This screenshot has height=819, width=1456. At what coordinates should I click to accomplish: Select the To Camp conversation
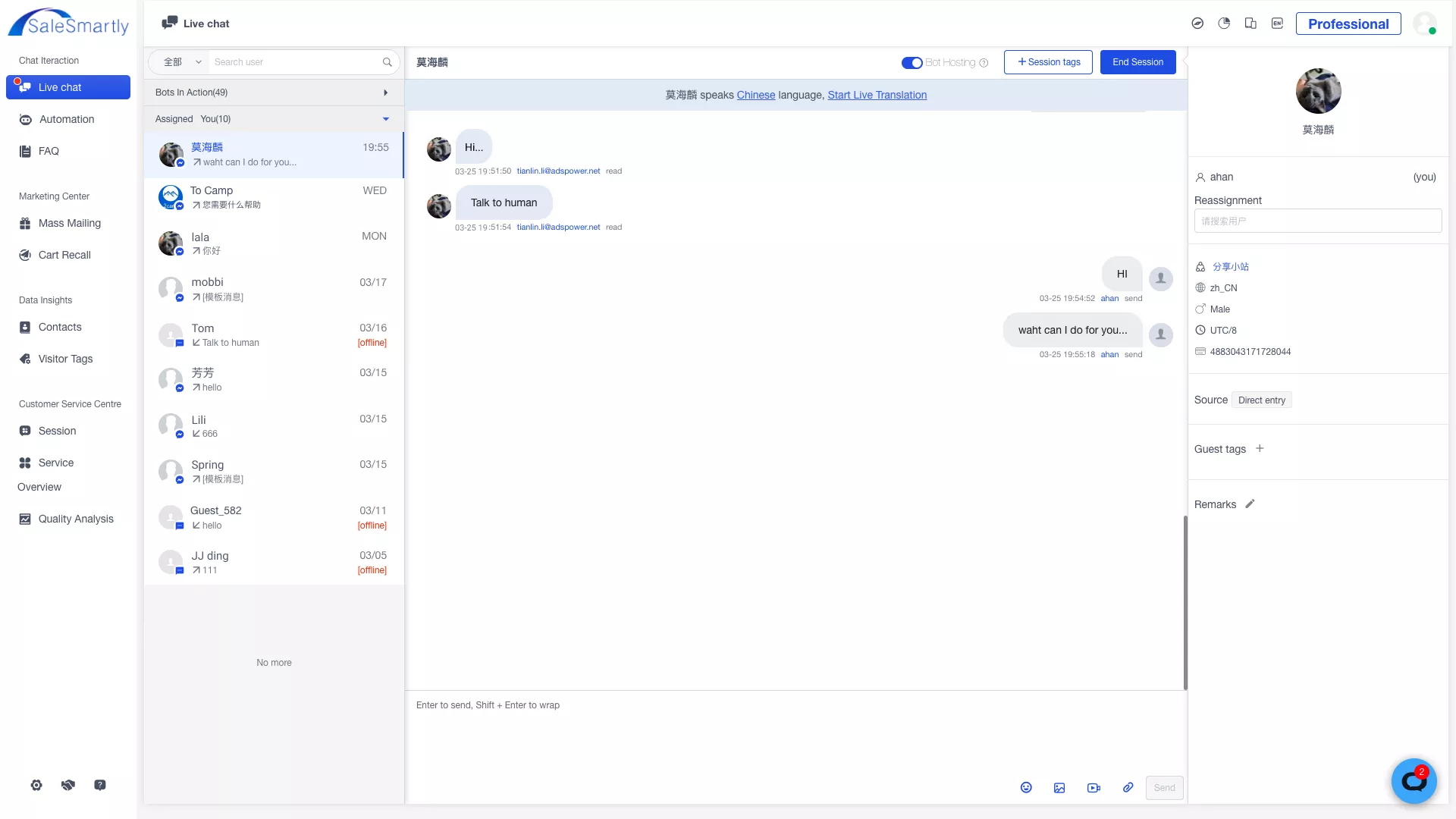pos(273,198)
